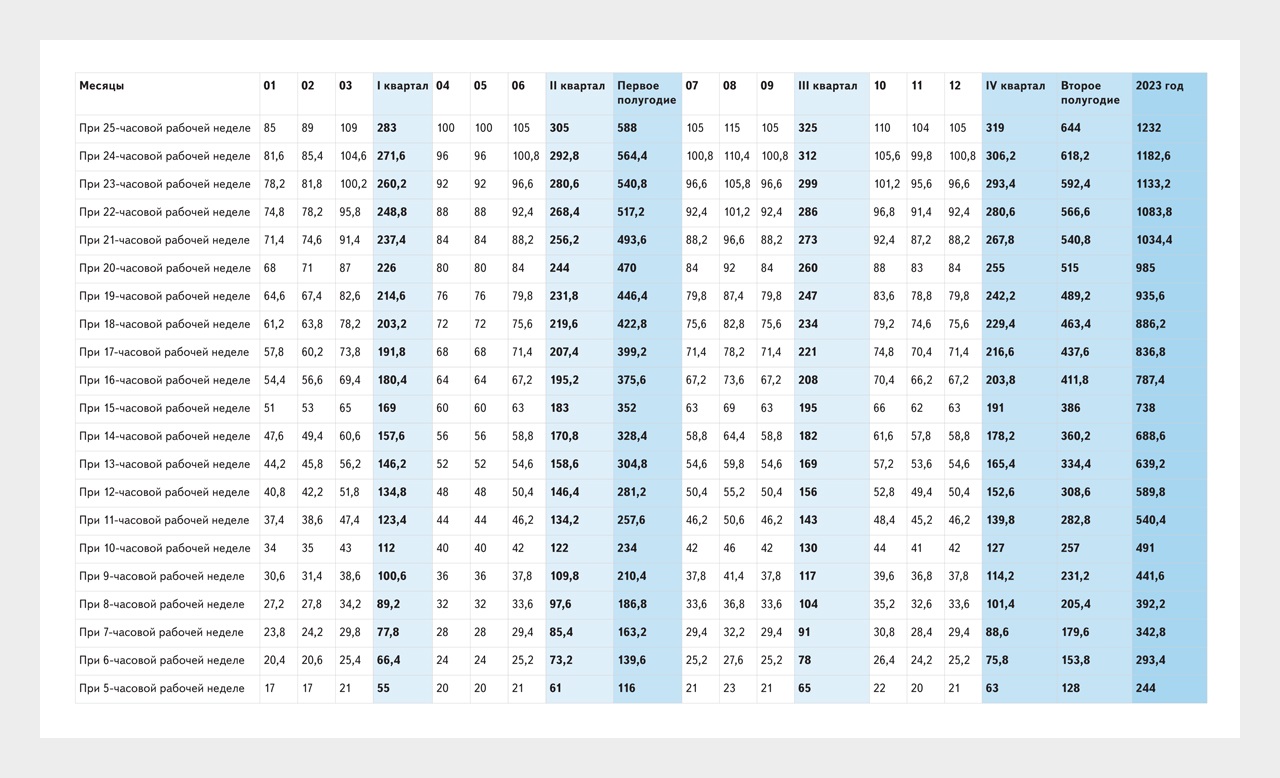
Task: Select row label 'При 9-часовой рабочей неделе'
Action: coord(162,576)
